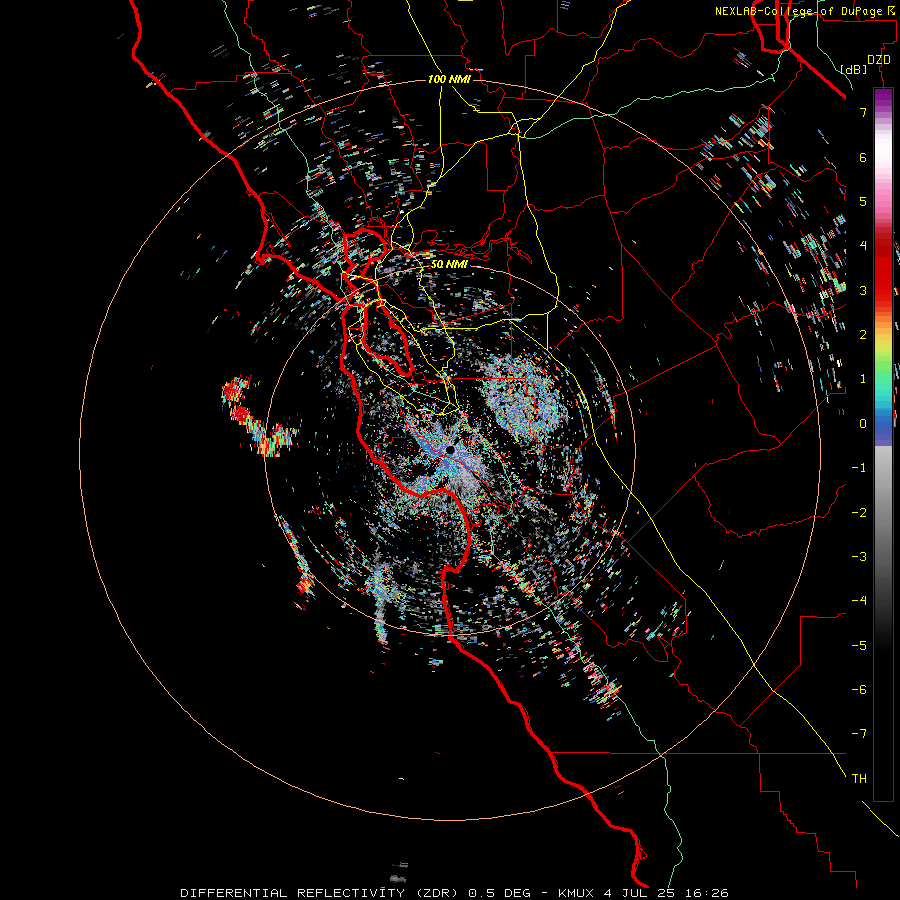This screenshot has width=900, height=900.
Task: Click the -5 value on the scale
Action: [859, 646]
